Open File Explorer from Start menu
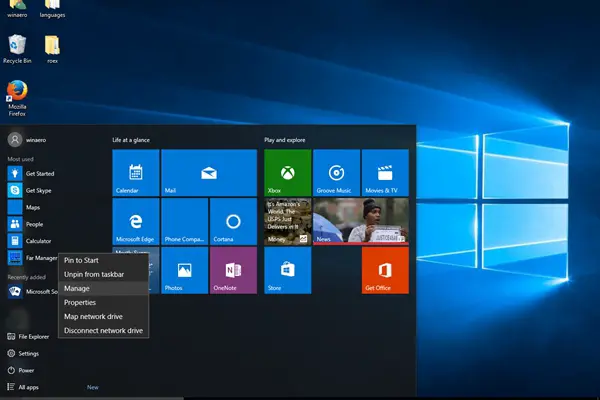600x400 pixels. point(28,337)
